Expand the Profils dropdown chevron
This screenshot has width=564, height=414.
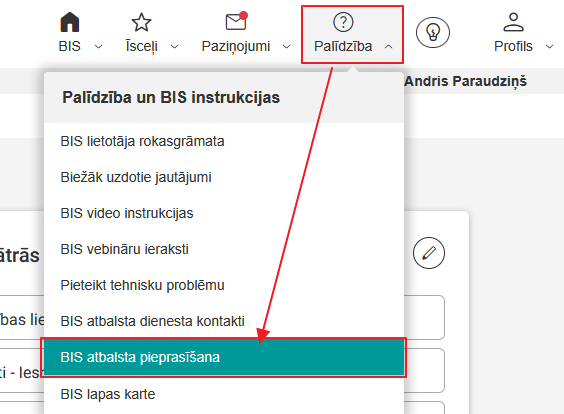(x=549, y=46)
